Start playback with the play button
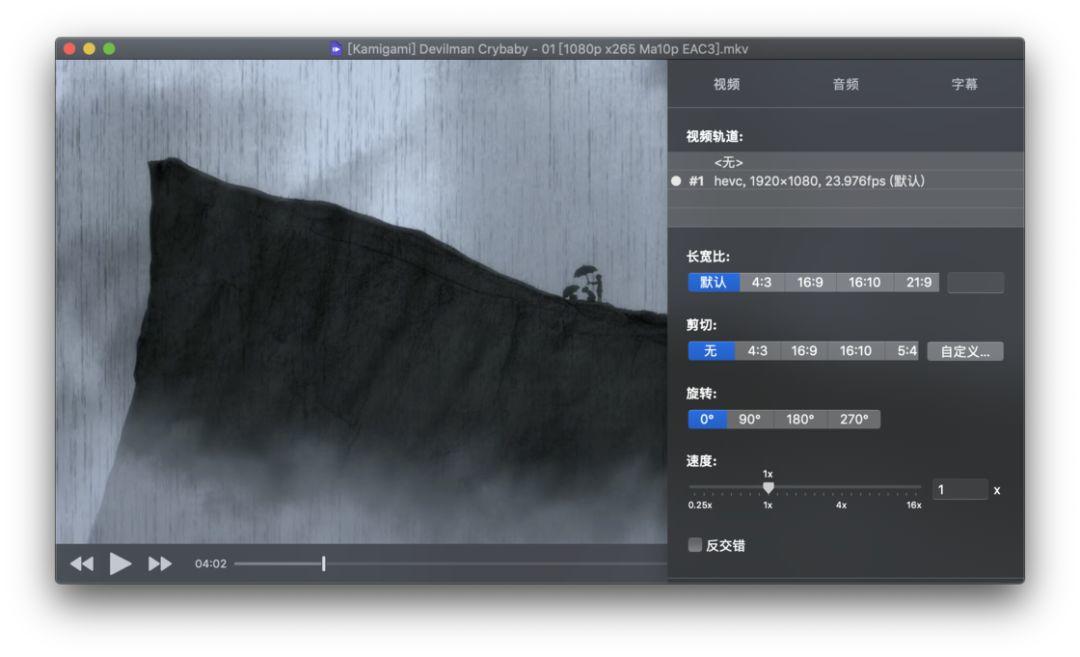The height and width of the screenshot is (657, 1080). point(120,564)
